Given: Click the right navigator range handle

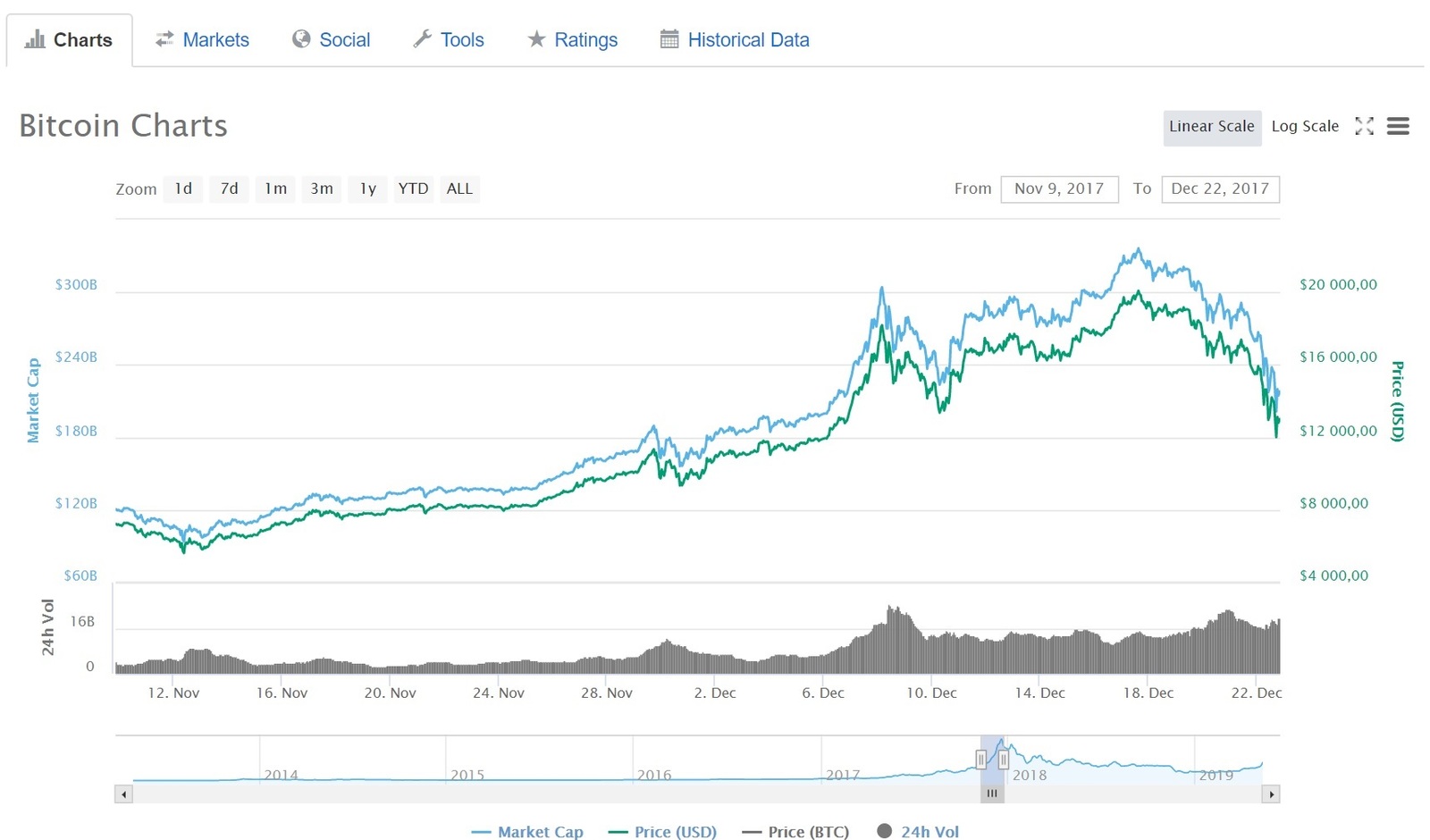Looking at the screenshot, I should click(1004, 760).
